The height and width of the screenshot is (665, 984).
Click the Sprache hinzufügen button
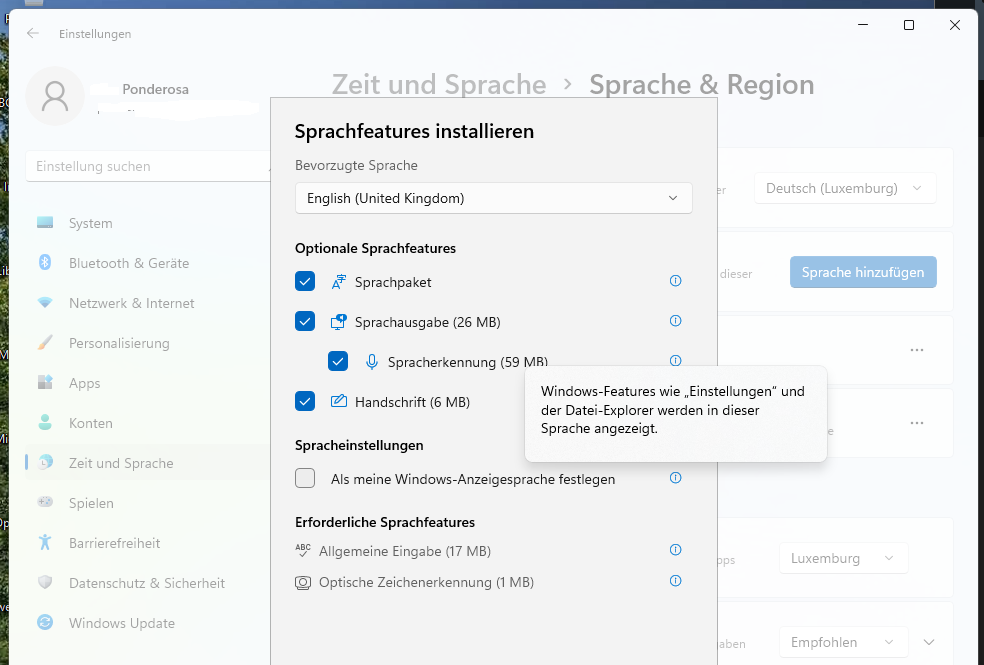click(862, 272)
